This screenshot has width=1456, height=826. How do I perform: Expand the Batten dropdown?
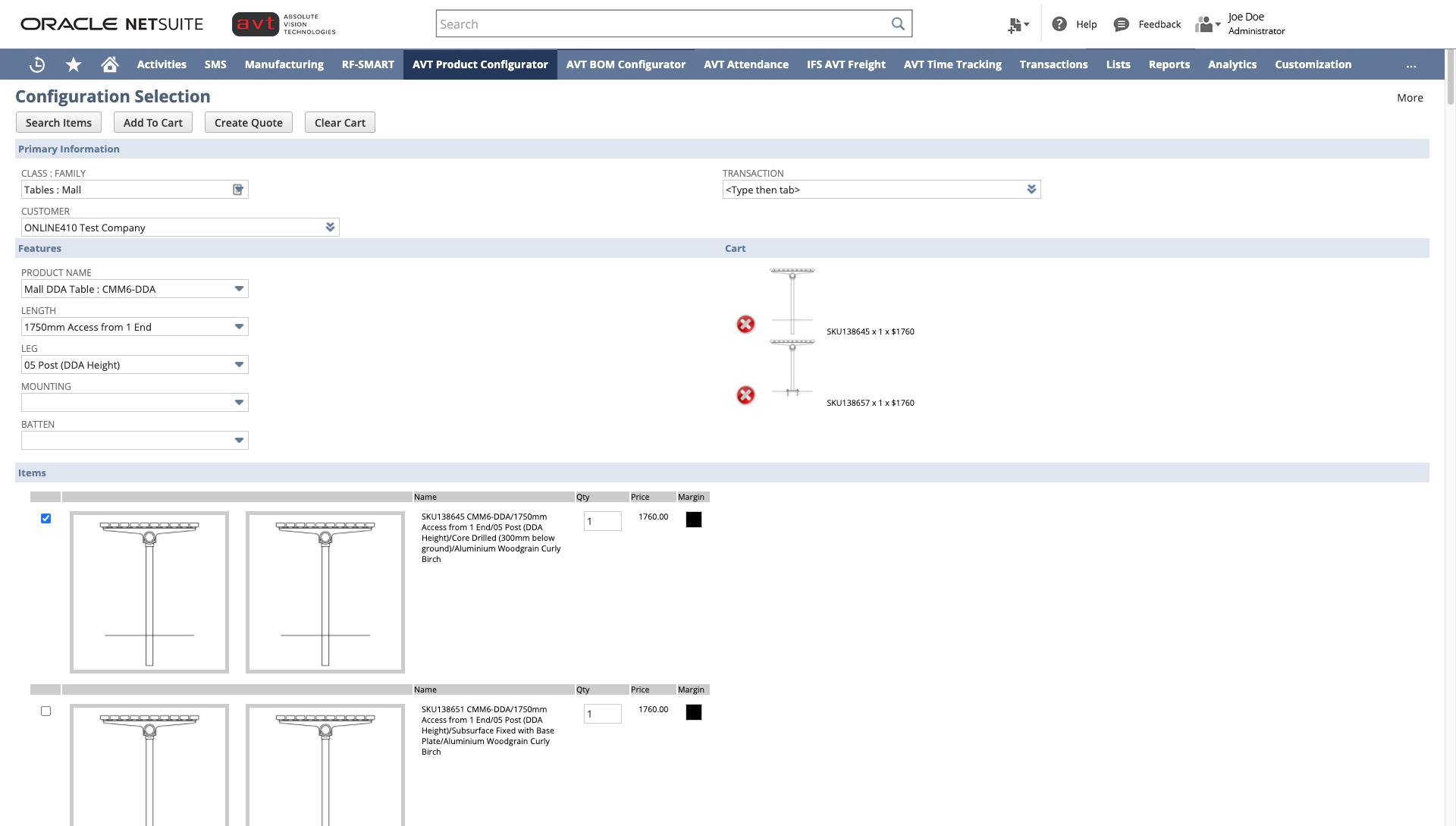tap(239, 441)
